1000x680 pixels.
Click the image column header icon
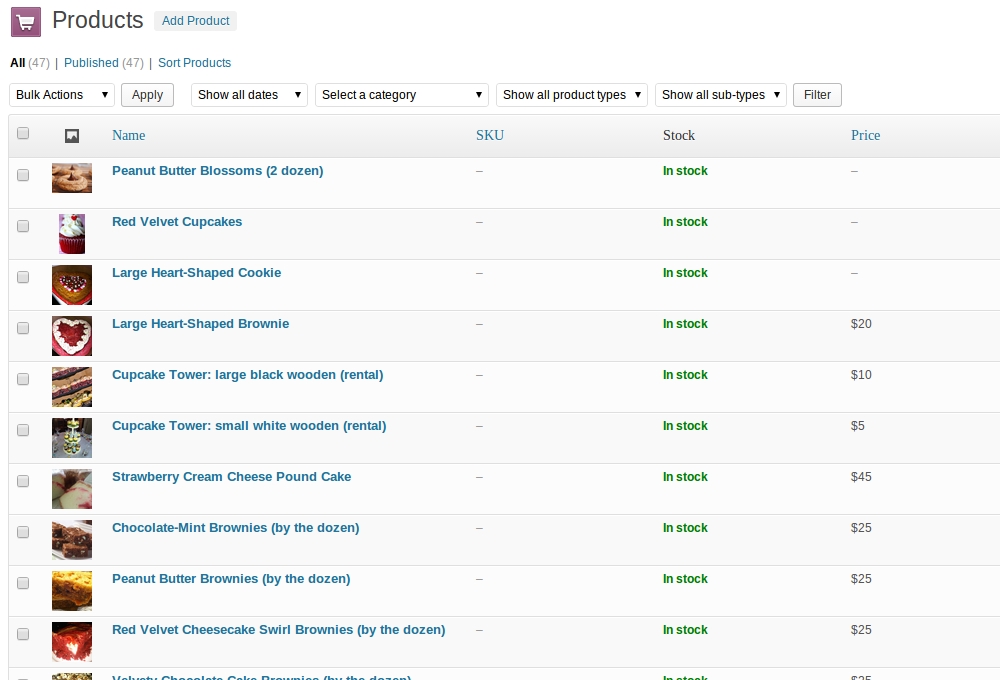tap(72, 136)
